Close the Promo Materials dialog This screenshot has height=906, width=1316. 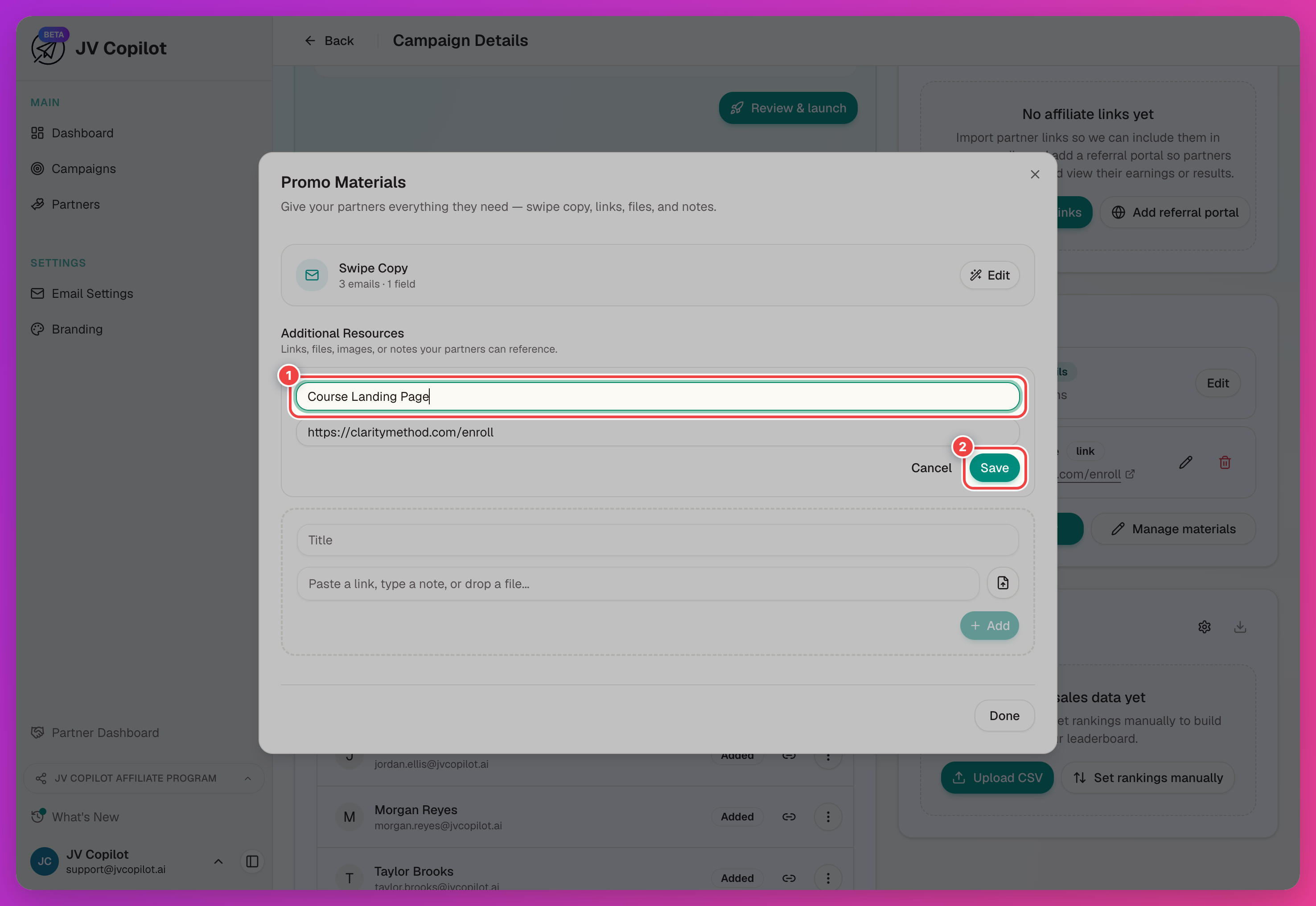(x=1035, y=174)
